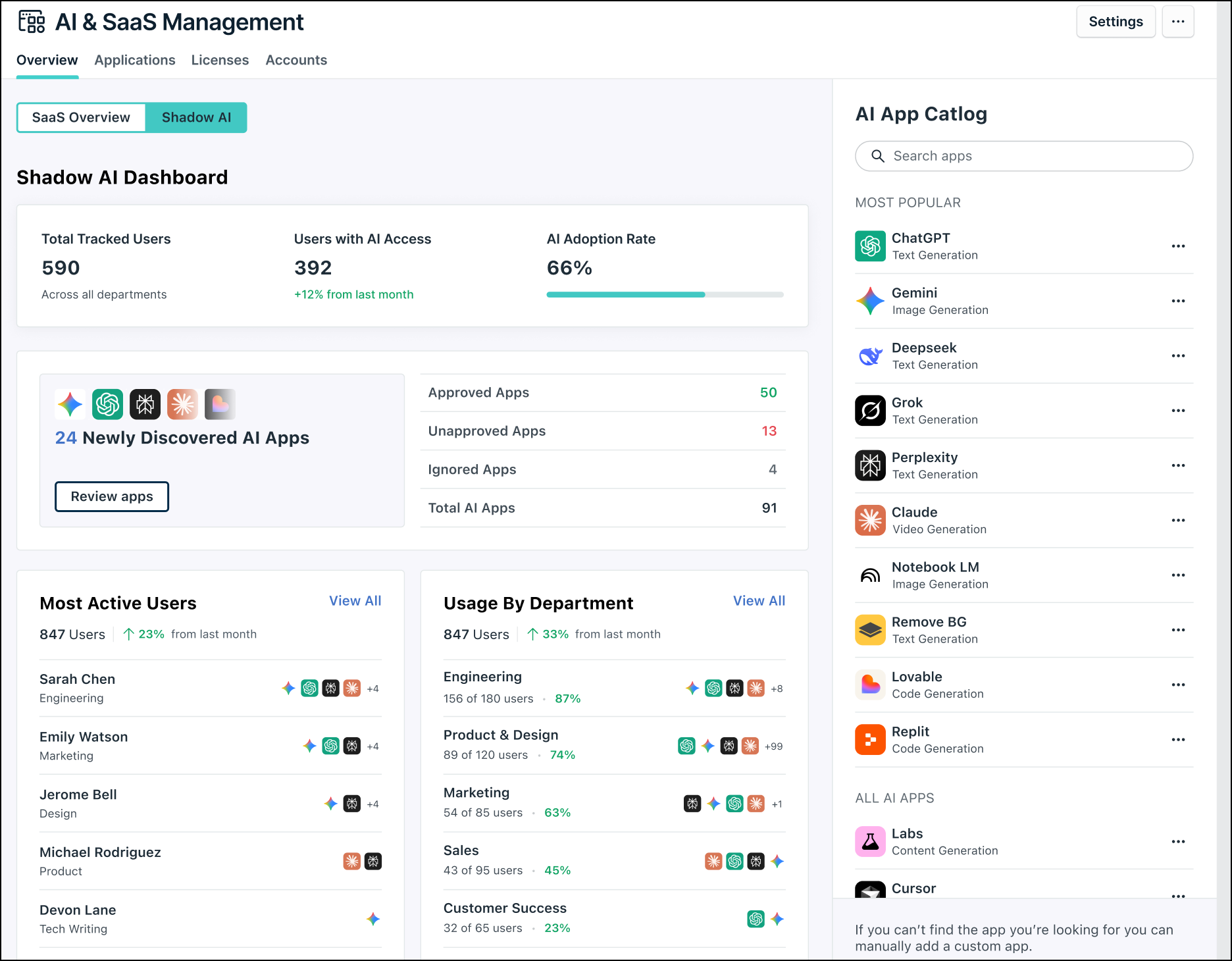The width and height of the screenshot is (1232, 961).
Task: Open the options menu next to Lovable
Action: point(1178,685)
